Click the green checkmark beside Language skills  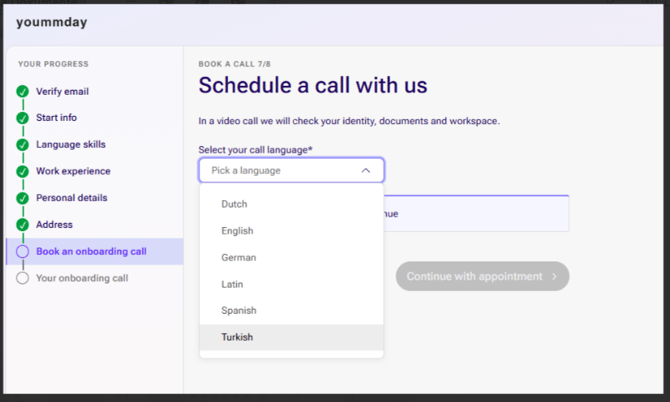[x=22, y=145]
